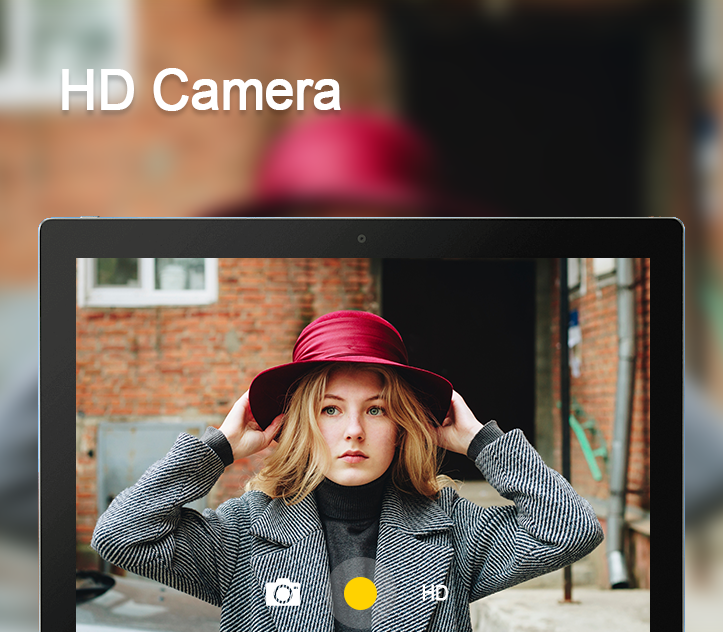This screenshot has width=723, height=632.
Task: Switch to the photo camera icon
Action: click(x=283, y=592)
